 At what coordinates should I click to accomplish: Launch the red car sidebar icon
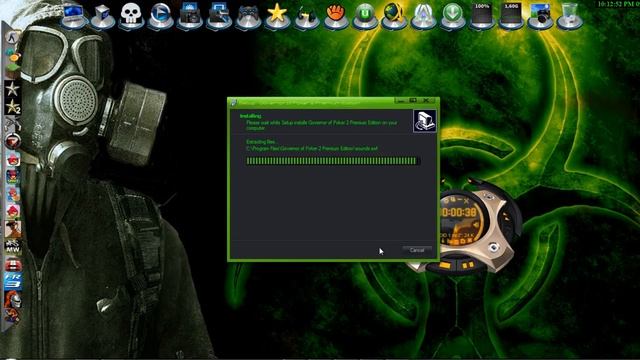[x=13, y=264]
